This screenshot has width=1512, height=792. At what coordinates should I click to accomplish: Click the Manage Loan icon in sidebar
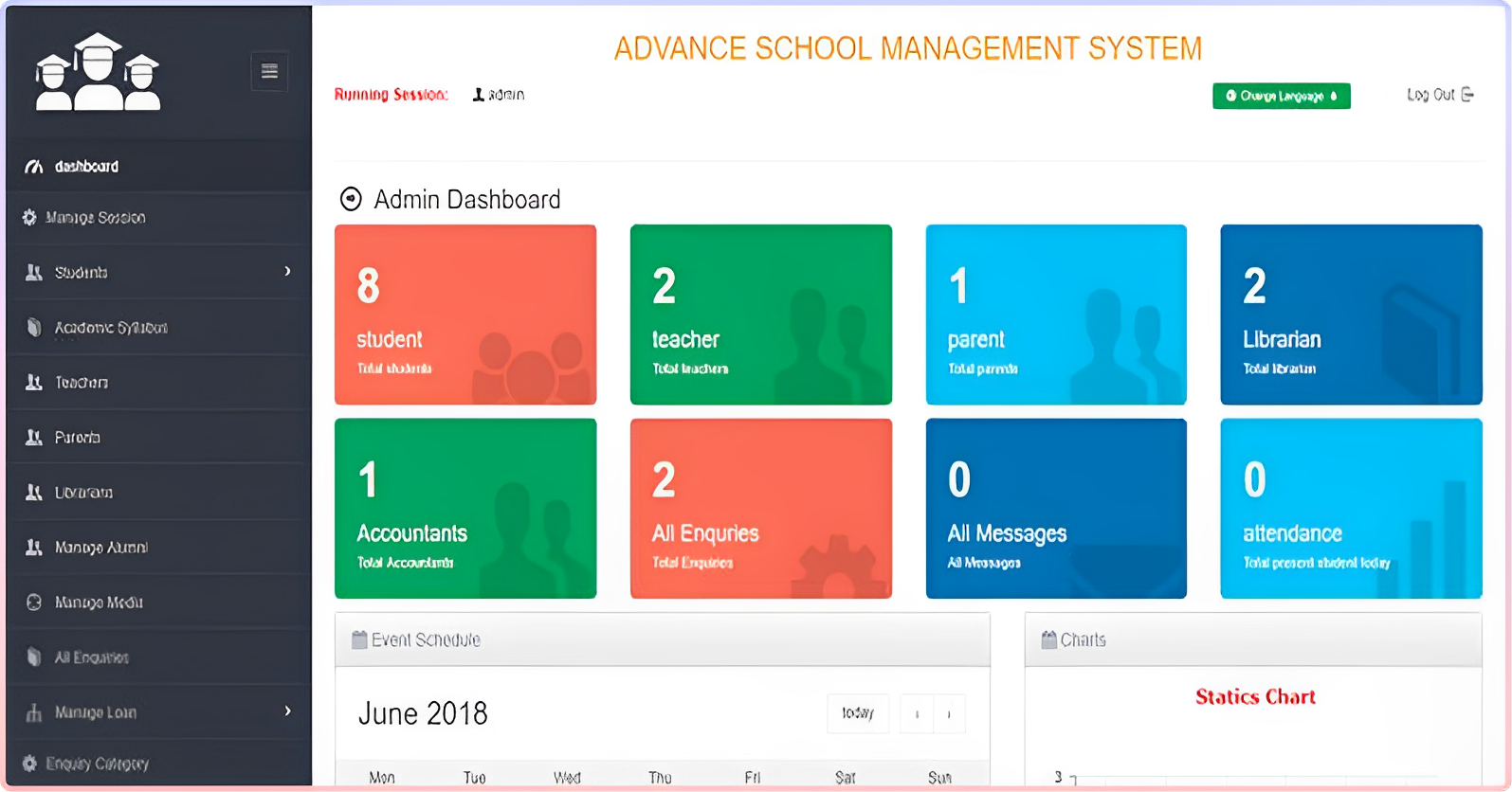(x=34, y=712)
